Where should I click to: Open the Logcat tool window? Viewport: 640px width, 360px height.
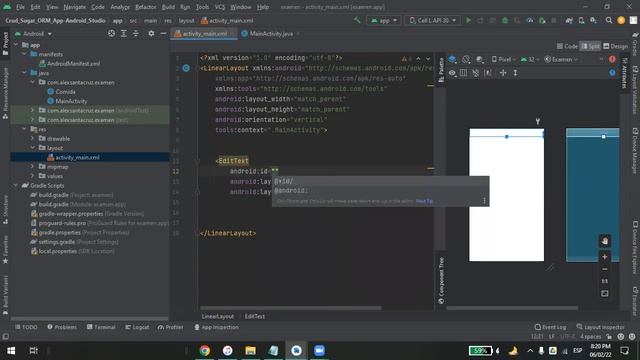pos(137,327)
